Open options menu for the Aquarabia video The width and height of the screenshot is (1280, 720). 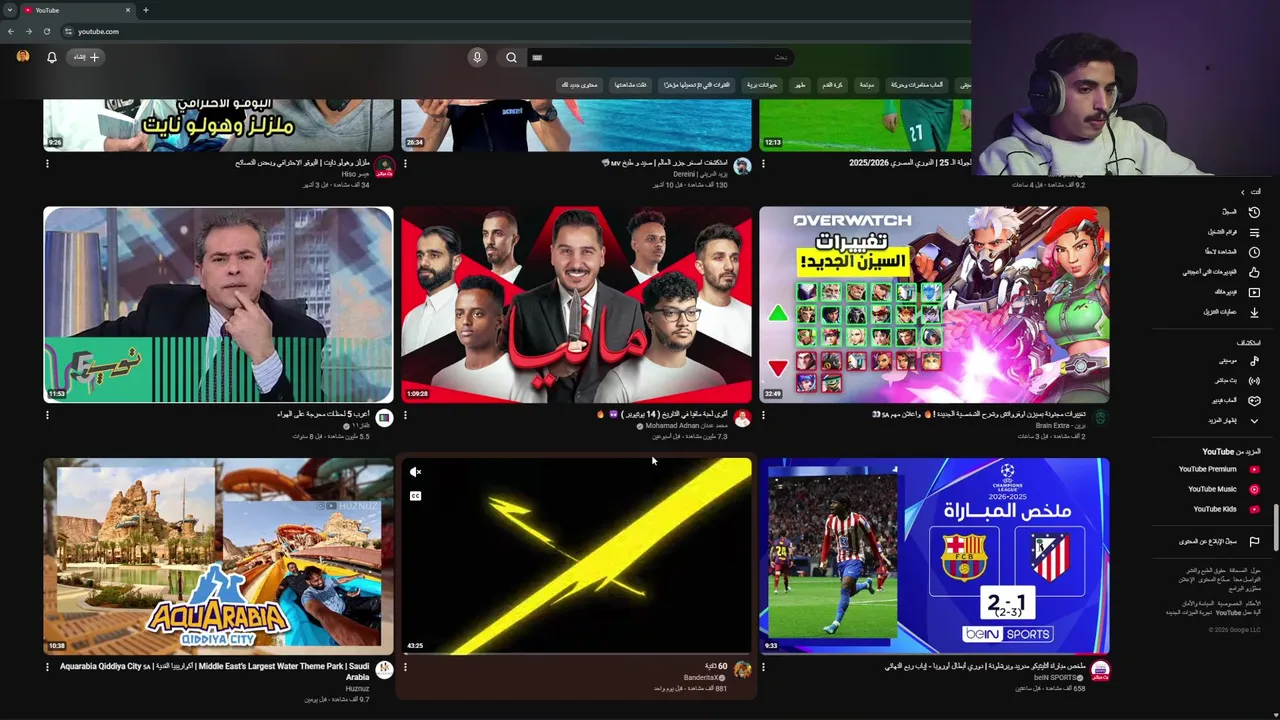47,667
